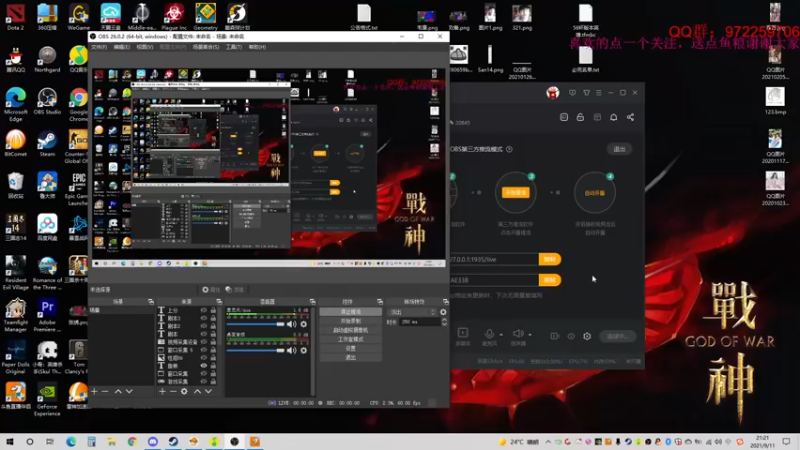This screenshot has height=450, width=800.
Task: Click 退出 in the OBS controls panel
Action: 351,358
